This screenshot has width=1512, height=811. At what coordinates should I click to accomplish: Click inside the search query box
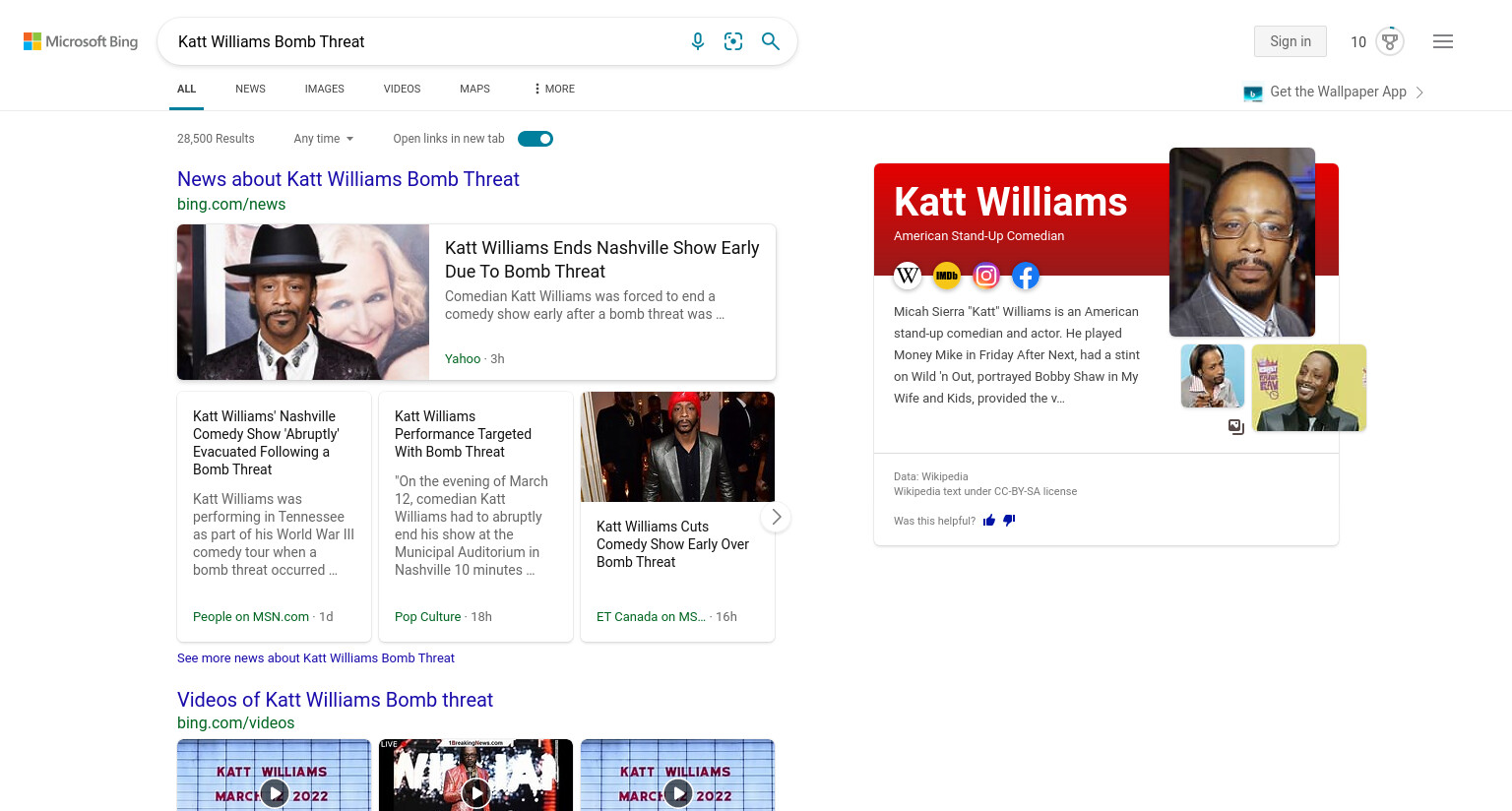[x=423, y=41]
